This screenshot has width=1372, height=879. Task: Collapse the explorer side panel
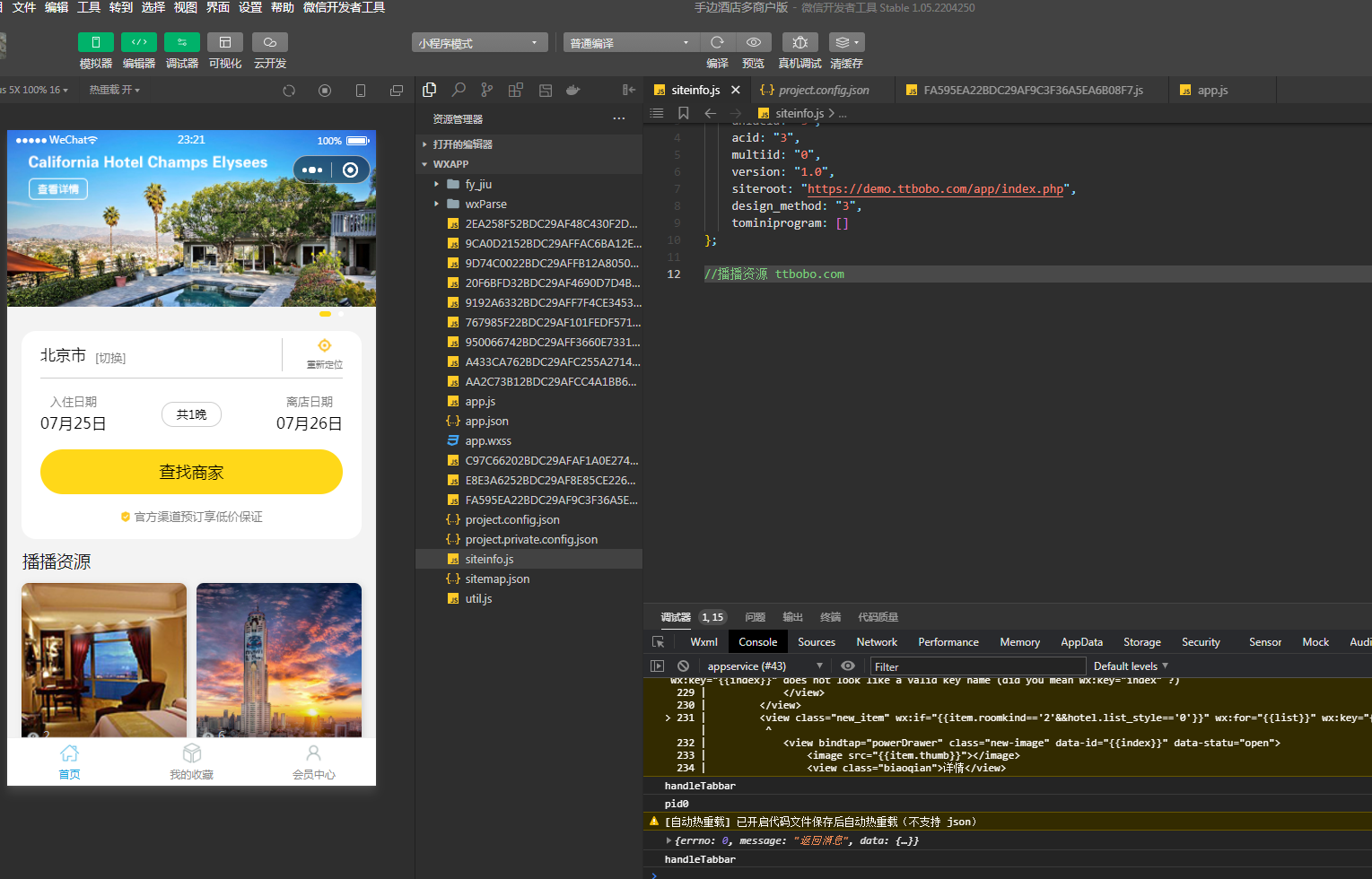coord(629,90)
